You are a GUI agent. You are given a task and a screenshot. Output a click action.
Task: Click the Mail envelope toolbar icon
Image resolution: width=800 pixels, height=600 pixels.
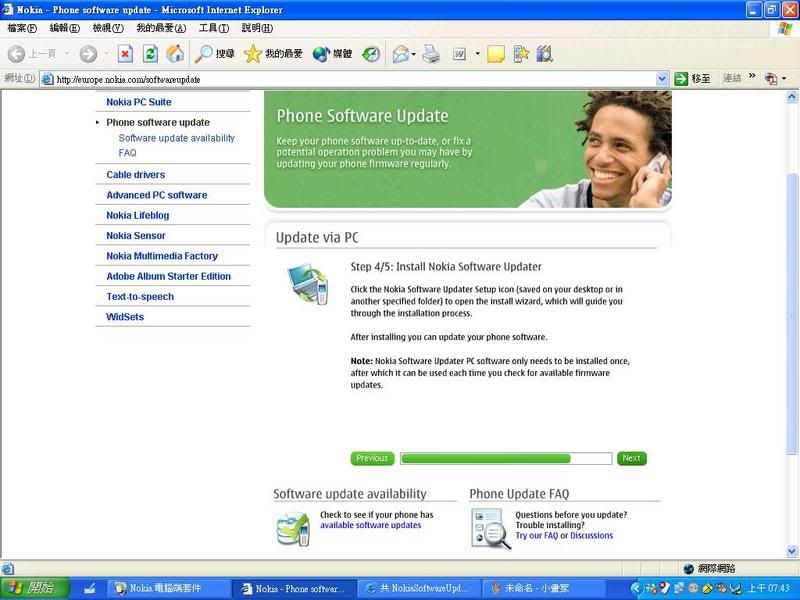401,54
